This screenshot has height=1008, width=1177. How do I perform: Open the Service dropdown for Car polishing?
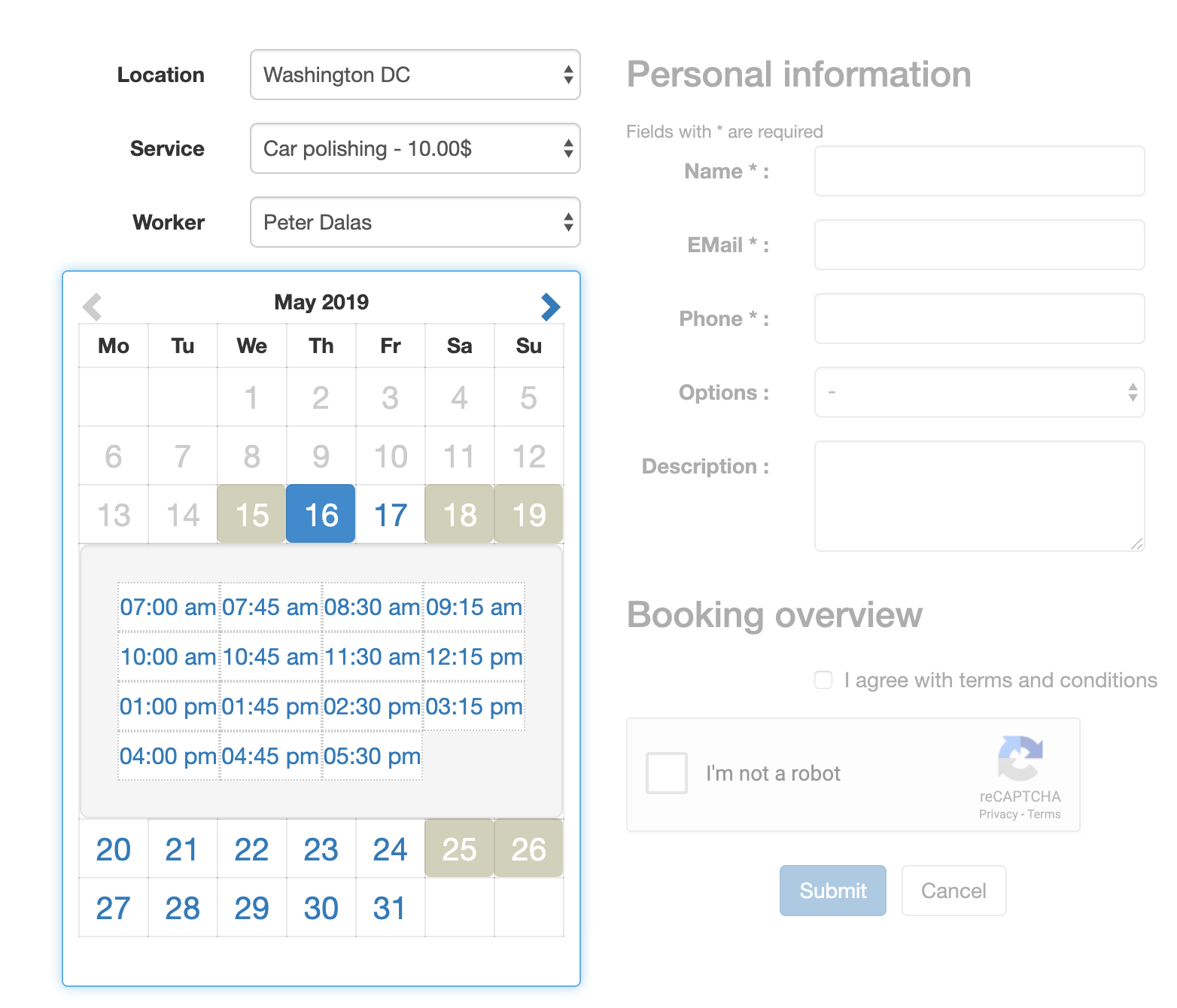pos(415,148)
